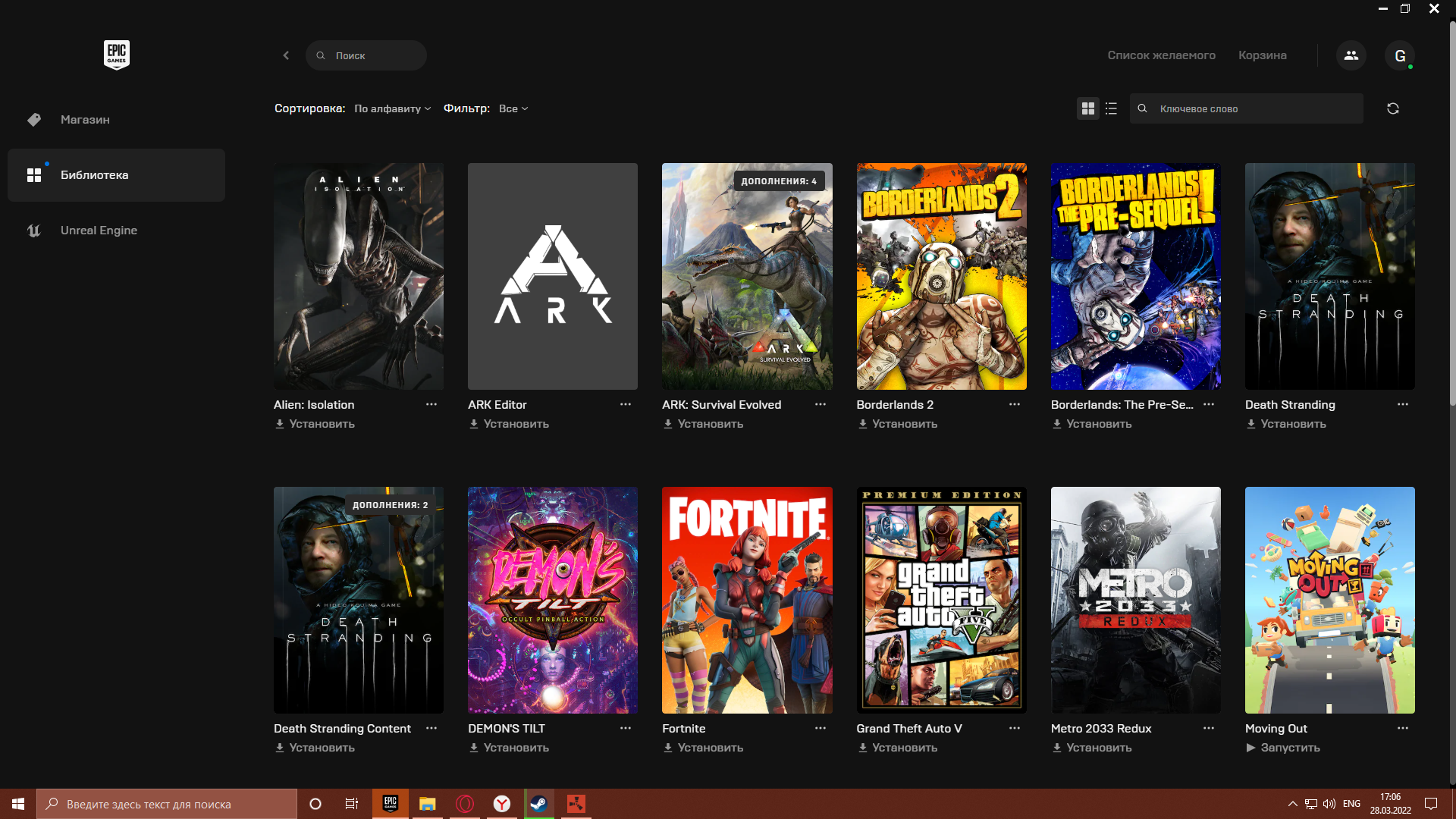Open the Unreal Engine sidebar section
Image resolution: width=1456 pixels, height=819 pixels.
tap(99, 231)
